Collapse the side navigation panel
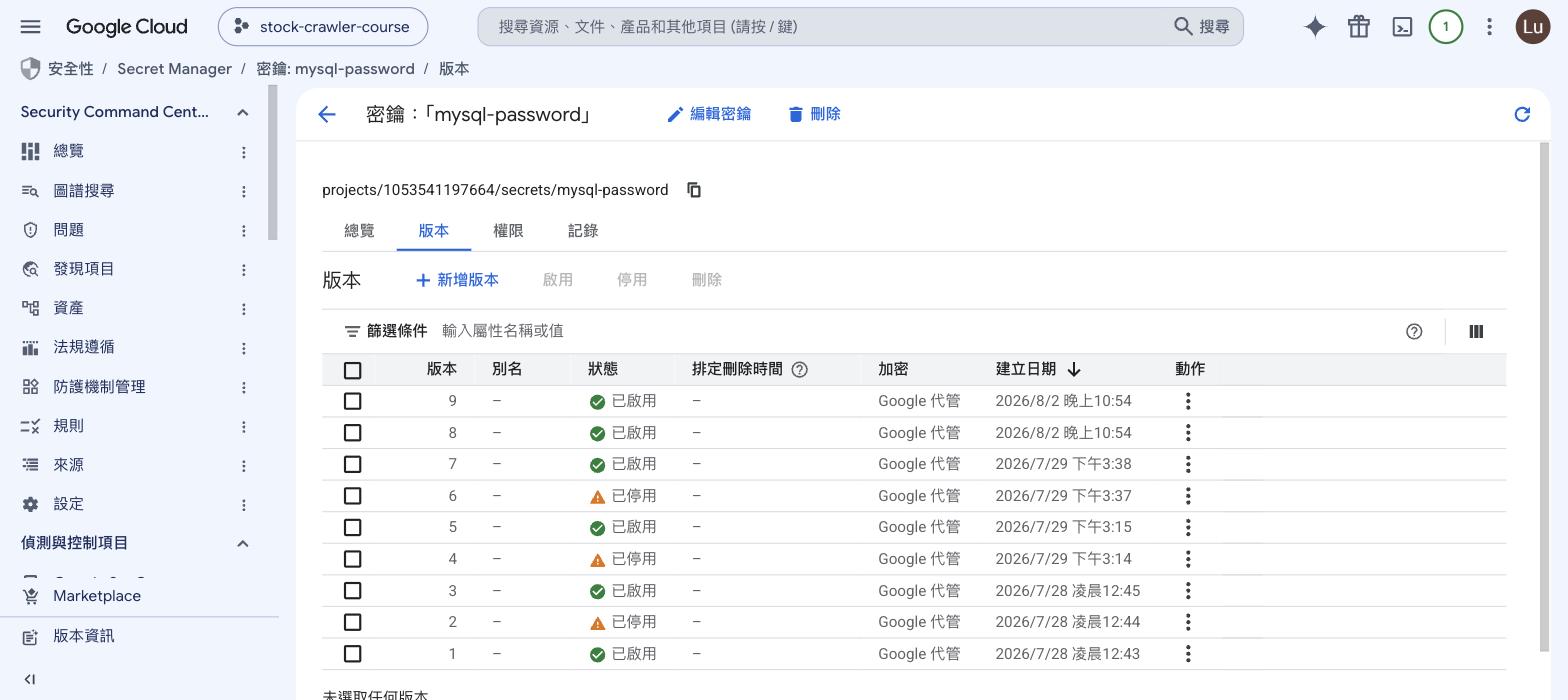Image resolution: width=1568 pixels, height=700 pixels. [30, 680]
